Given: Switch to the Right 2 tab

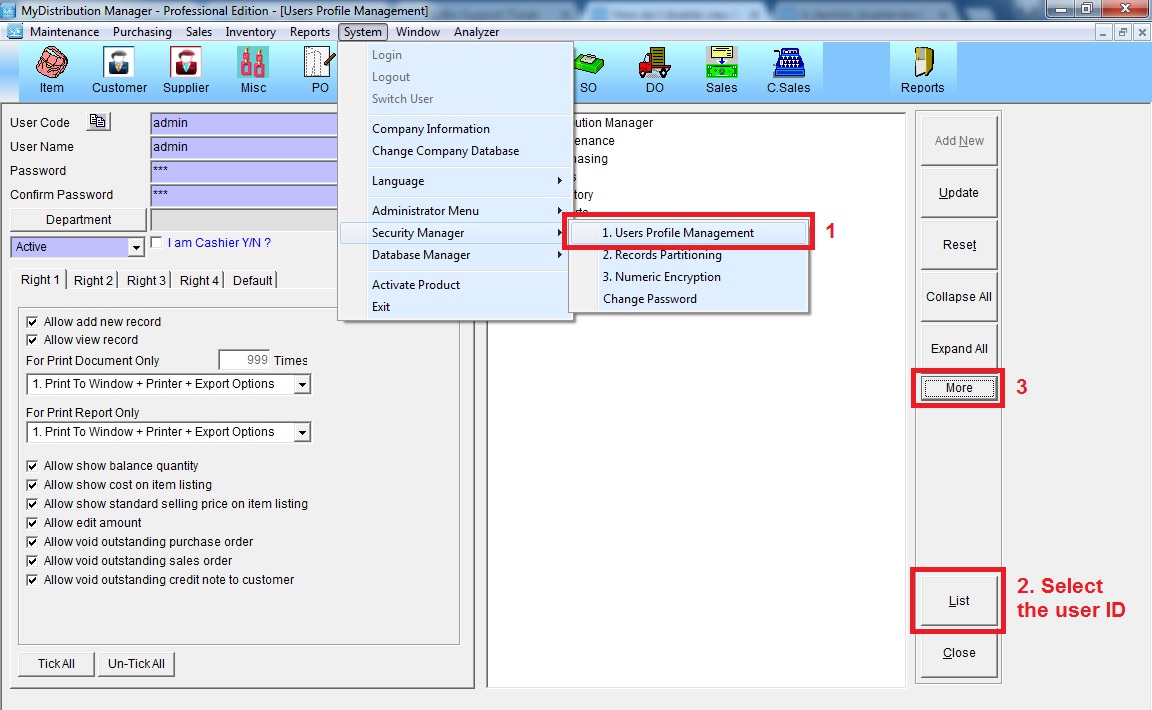Looking at the screenshot, I should [x=94, y=280].
